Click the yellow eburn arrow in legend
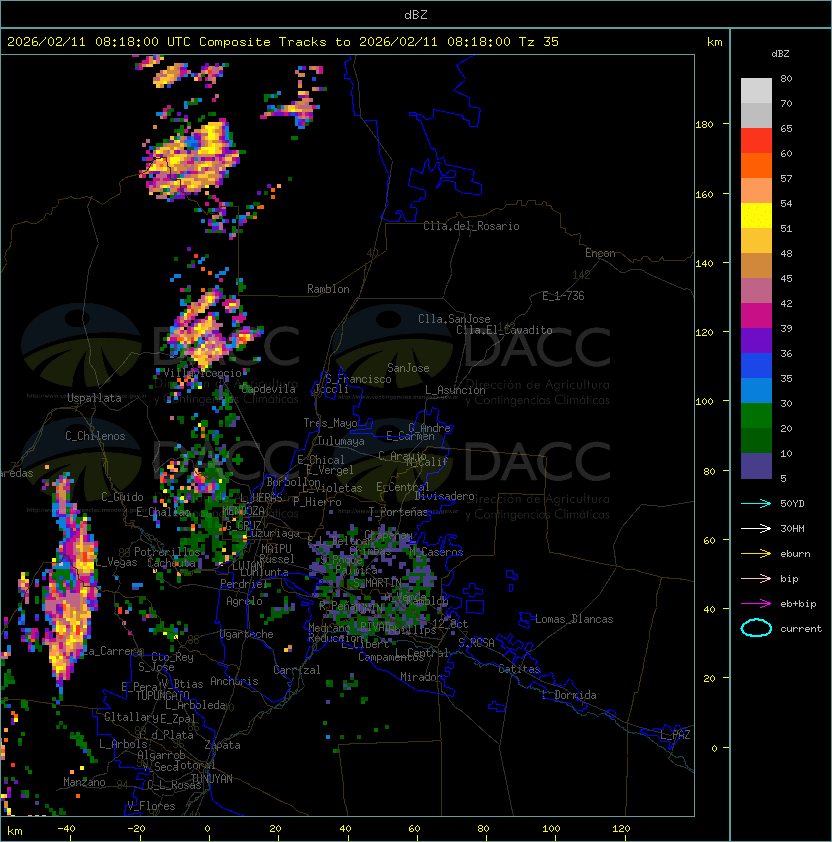 (x=756, y=554)
